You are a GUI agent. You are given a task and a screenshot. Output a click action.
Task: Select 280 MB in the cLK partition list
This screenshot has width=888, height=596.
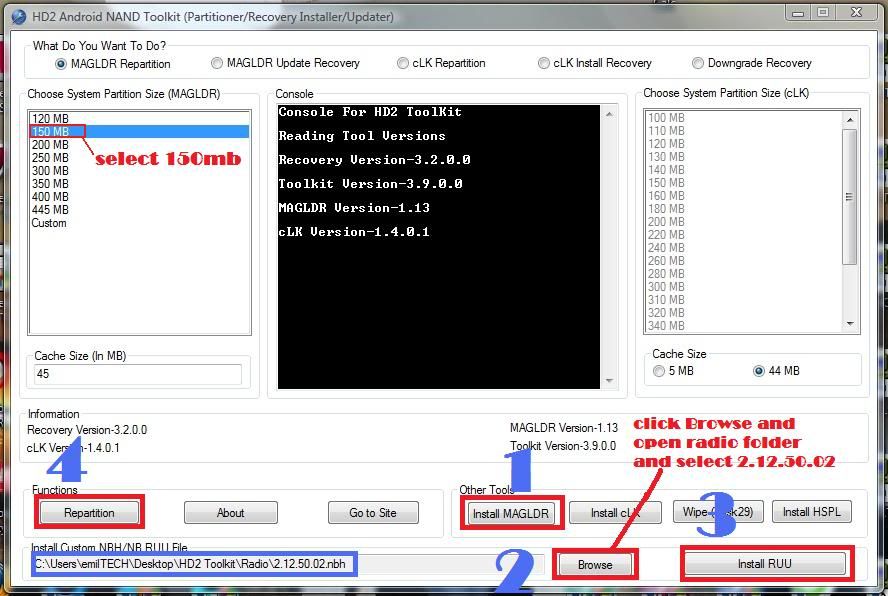tap(744, 274)
